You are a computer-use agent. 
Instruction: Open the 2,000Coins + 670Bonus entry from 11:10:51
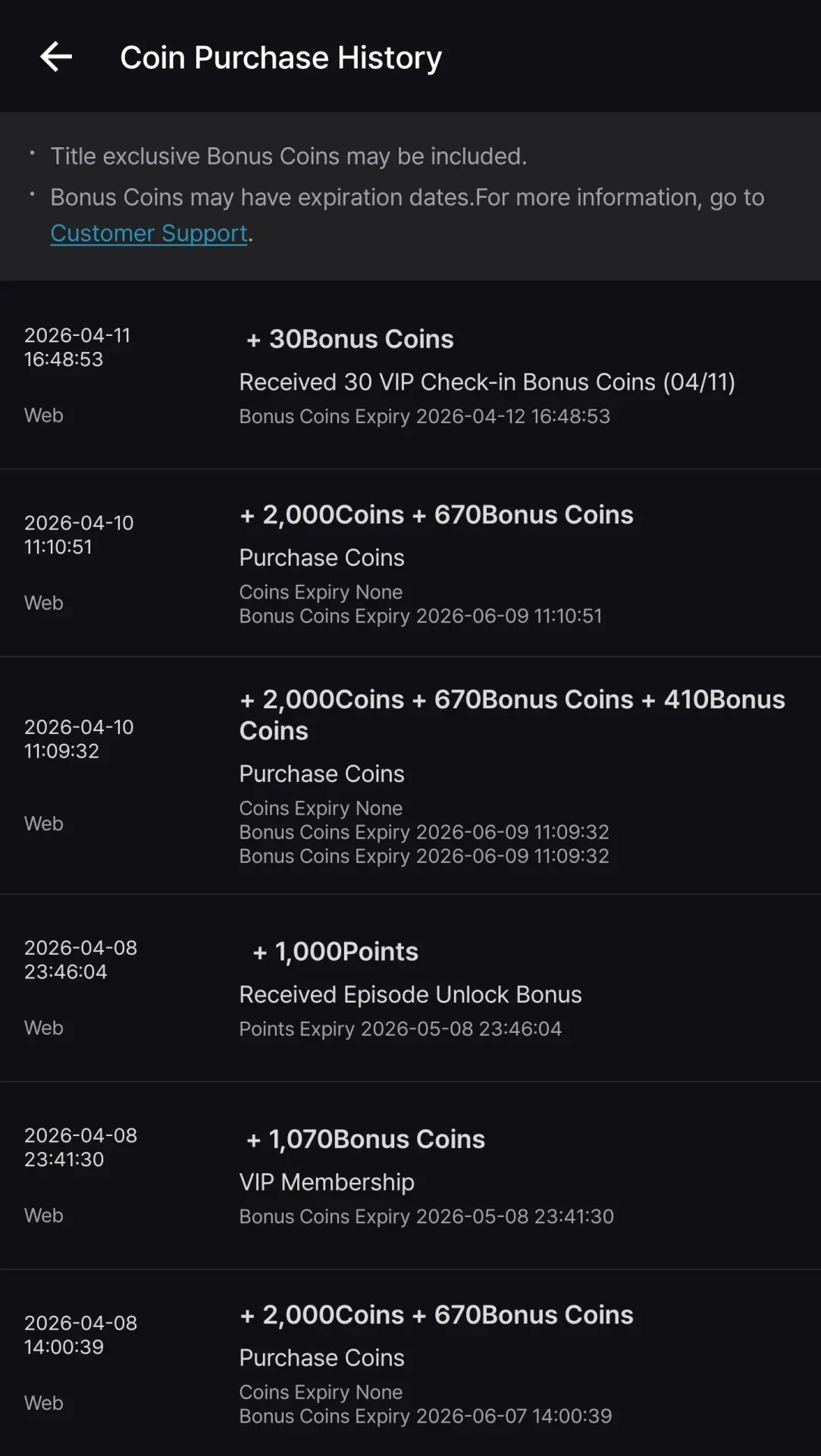point(410,563)
